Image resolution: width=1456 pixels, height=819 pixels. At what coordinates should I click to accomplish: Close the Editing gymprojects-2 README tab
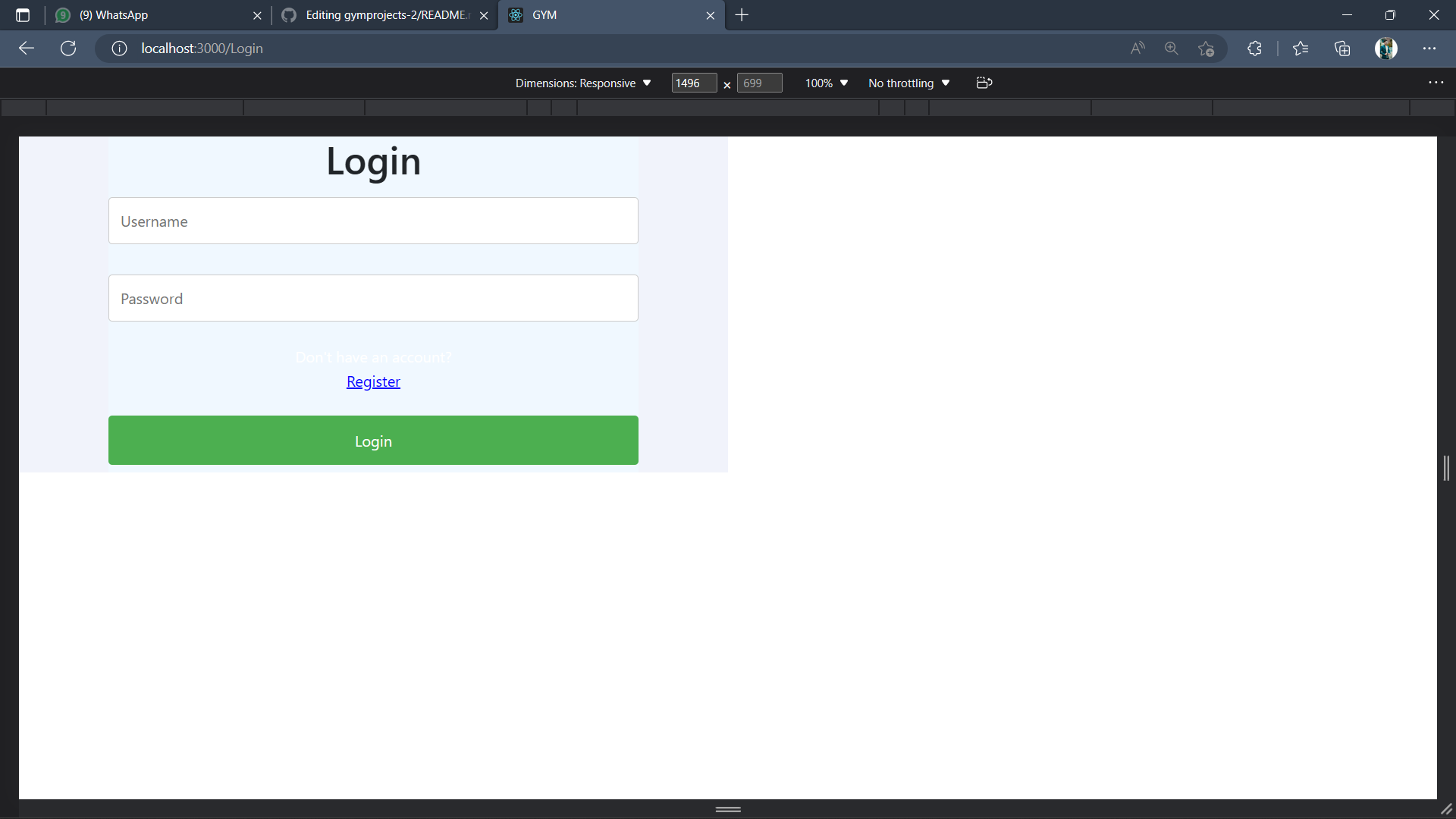click(x=484, y=15)
